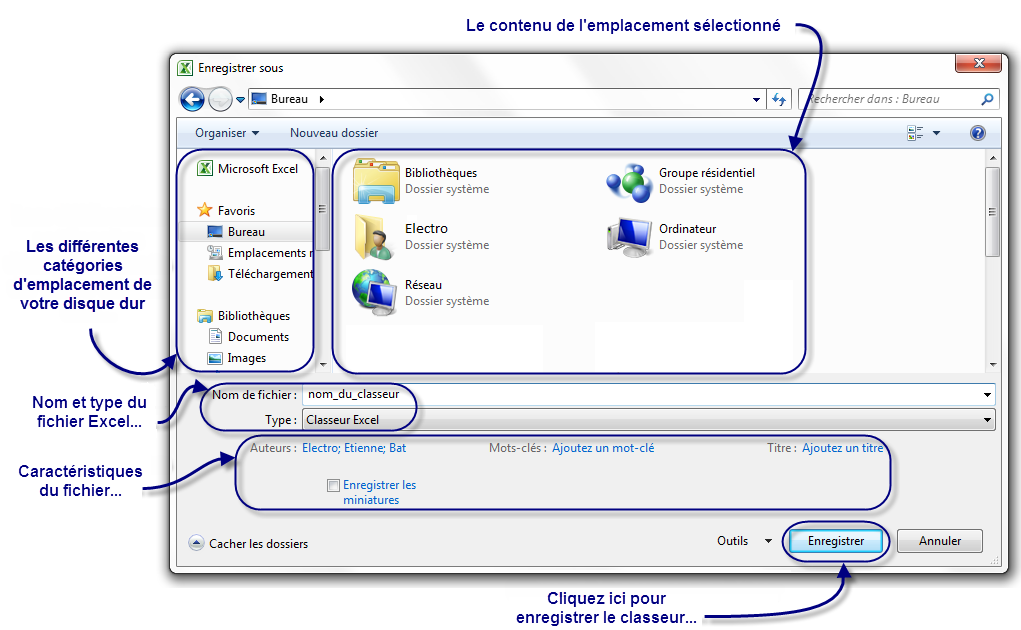Select Documents in the navigation pane
Image resolution: width=1021 pixels, height=630 pixels.
pyautogui.click(x=258, y=337)
